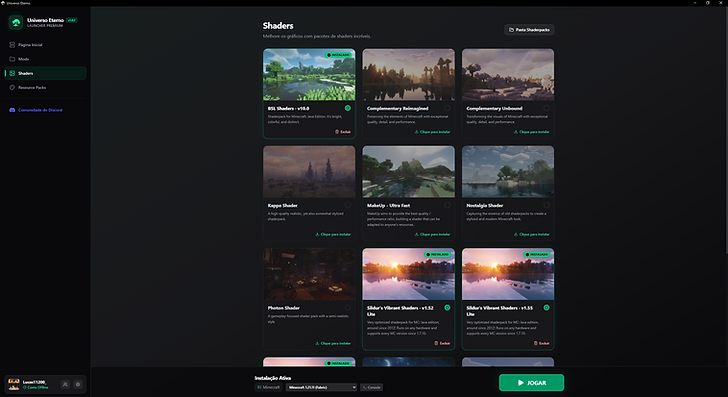
Task: Click the Kappa Shader preview image
Action: pos(309,172)
